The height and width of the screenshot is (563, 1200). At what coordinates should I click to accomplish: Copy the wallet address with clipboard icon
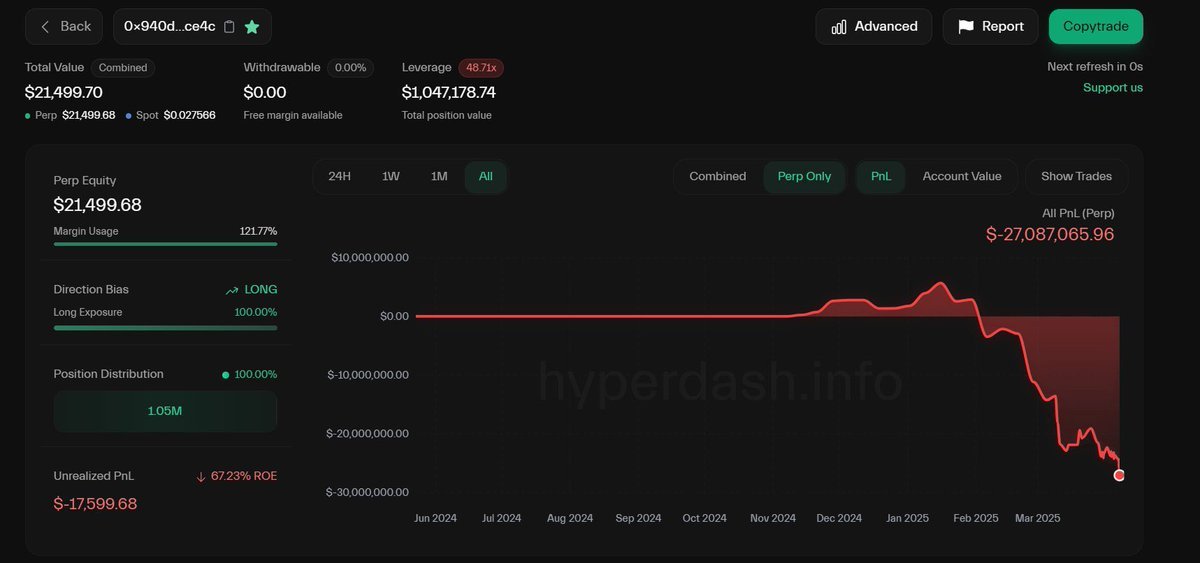pyautogui.click(x=229, y=27)
